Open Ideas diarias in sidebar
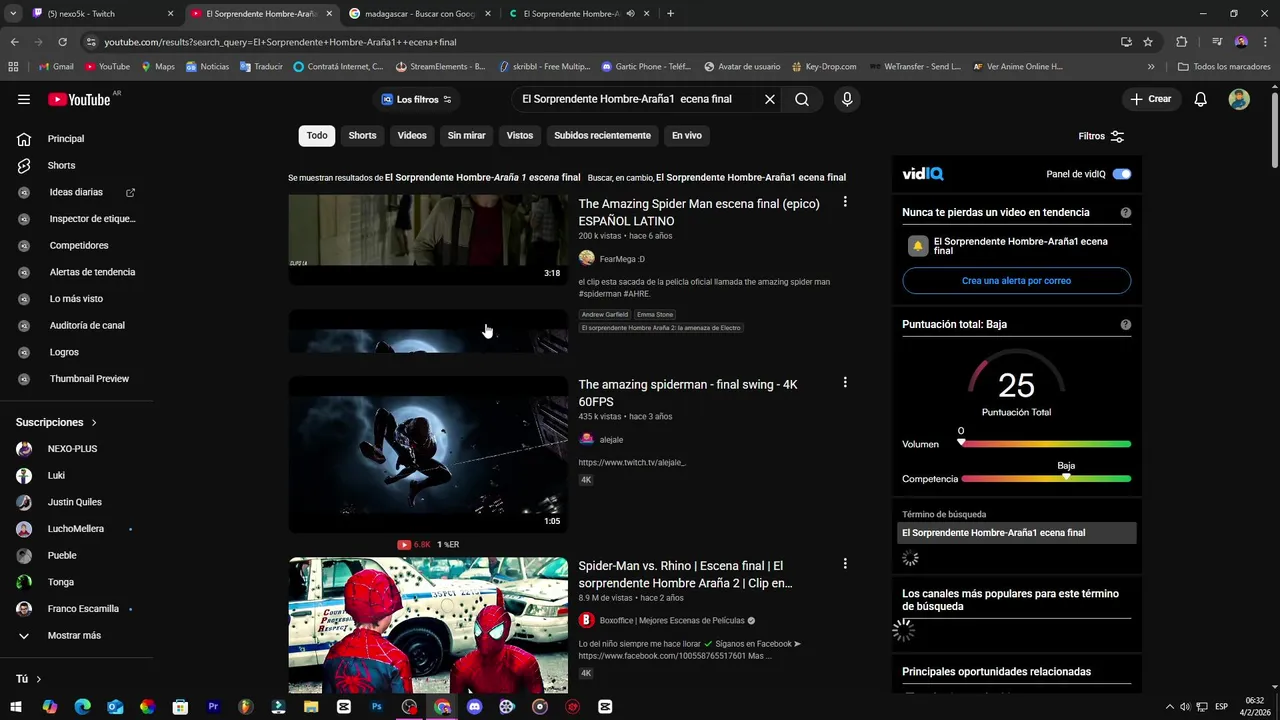1280x720 pixels. pyautogui.click(x=76, y=192)
